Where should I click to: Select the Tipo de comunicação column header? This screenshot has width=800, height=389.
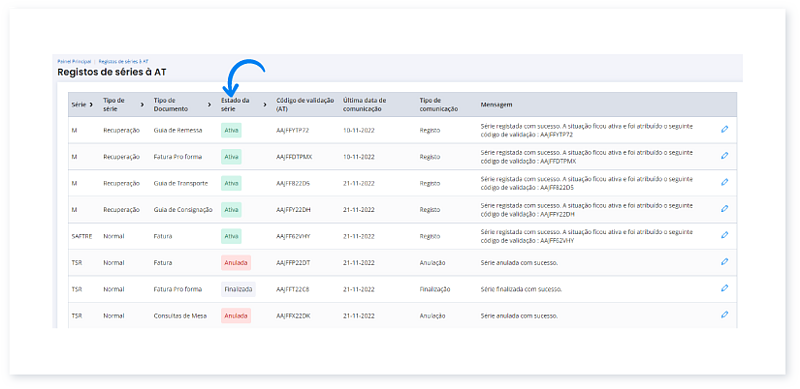tap(438, 105)
